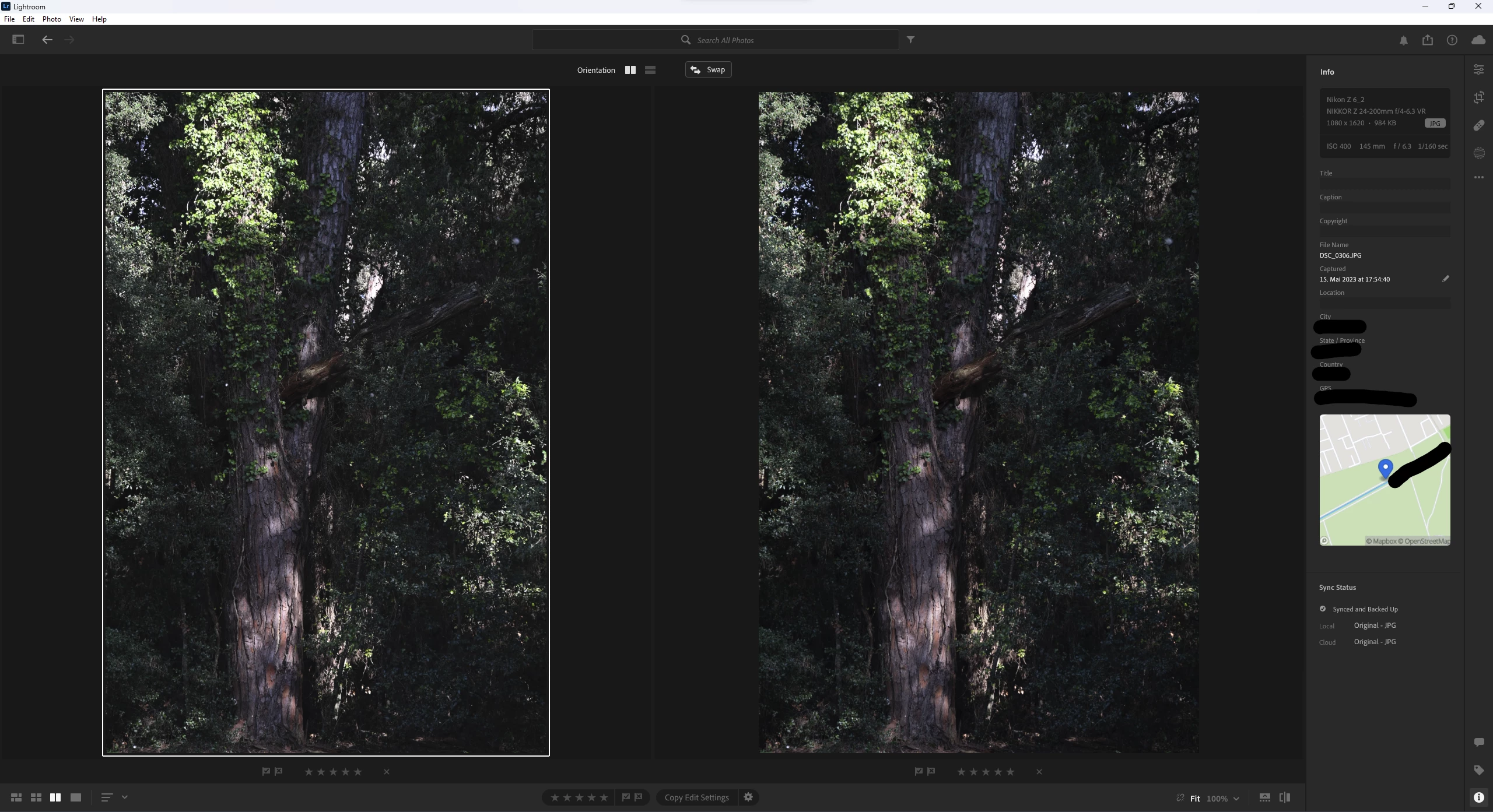Select the Healing brush tool
This screenshot has height=812, width=1493.
(x=1478, y=125)
